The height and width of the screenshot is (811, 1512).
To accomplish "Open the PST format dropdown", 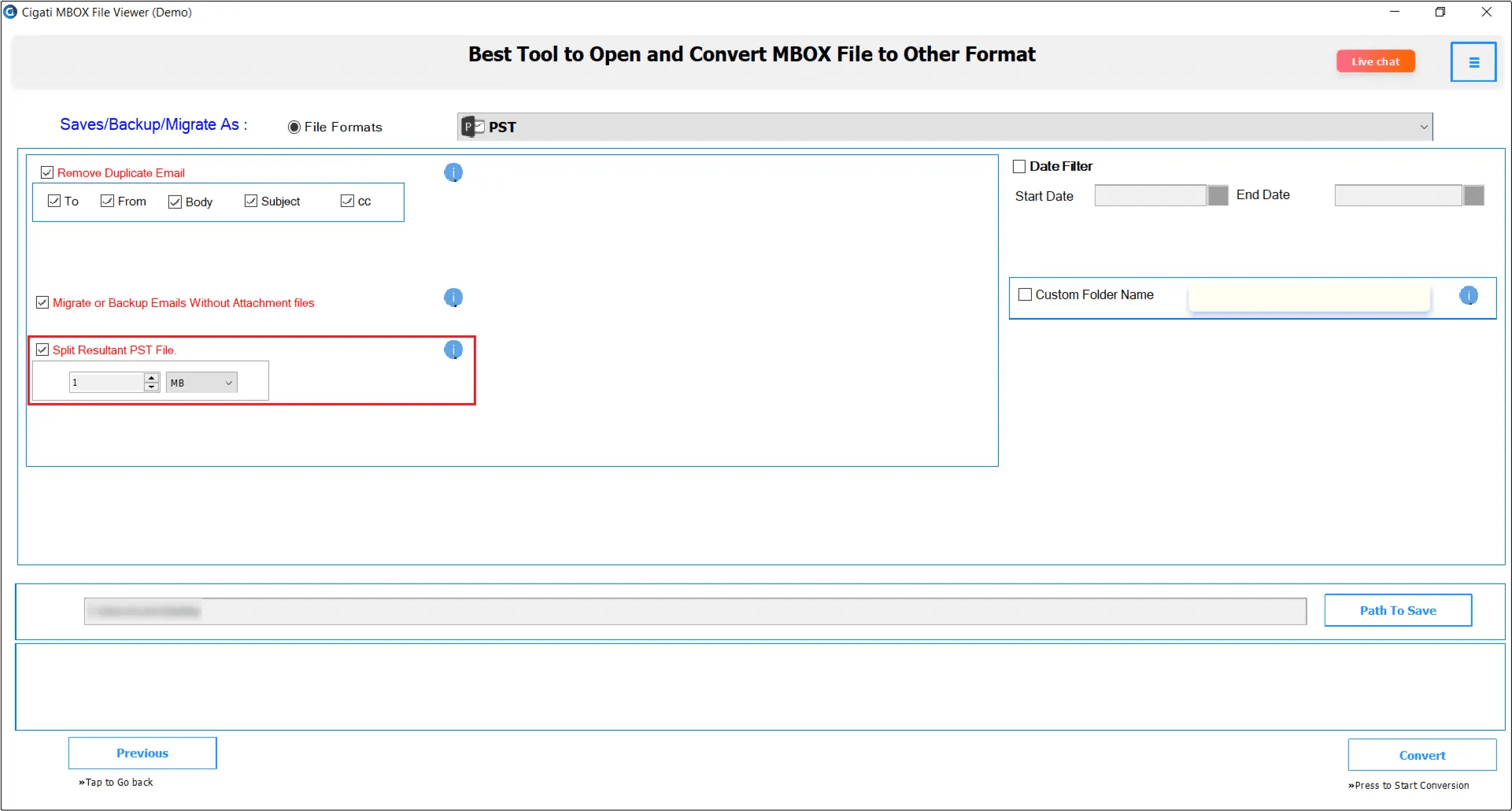I will point(945,127).
